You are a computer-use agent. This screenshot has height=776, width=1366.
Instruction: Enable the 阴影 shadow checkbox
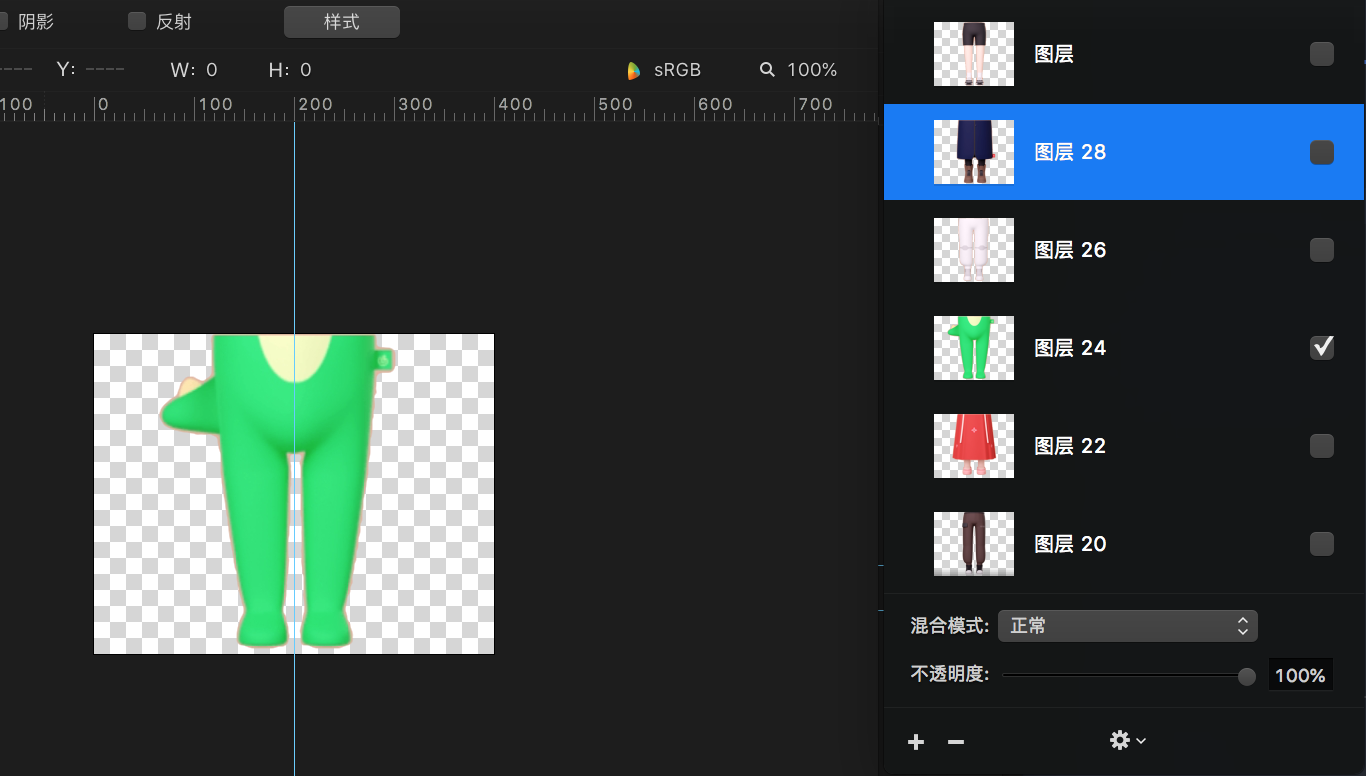4,21
